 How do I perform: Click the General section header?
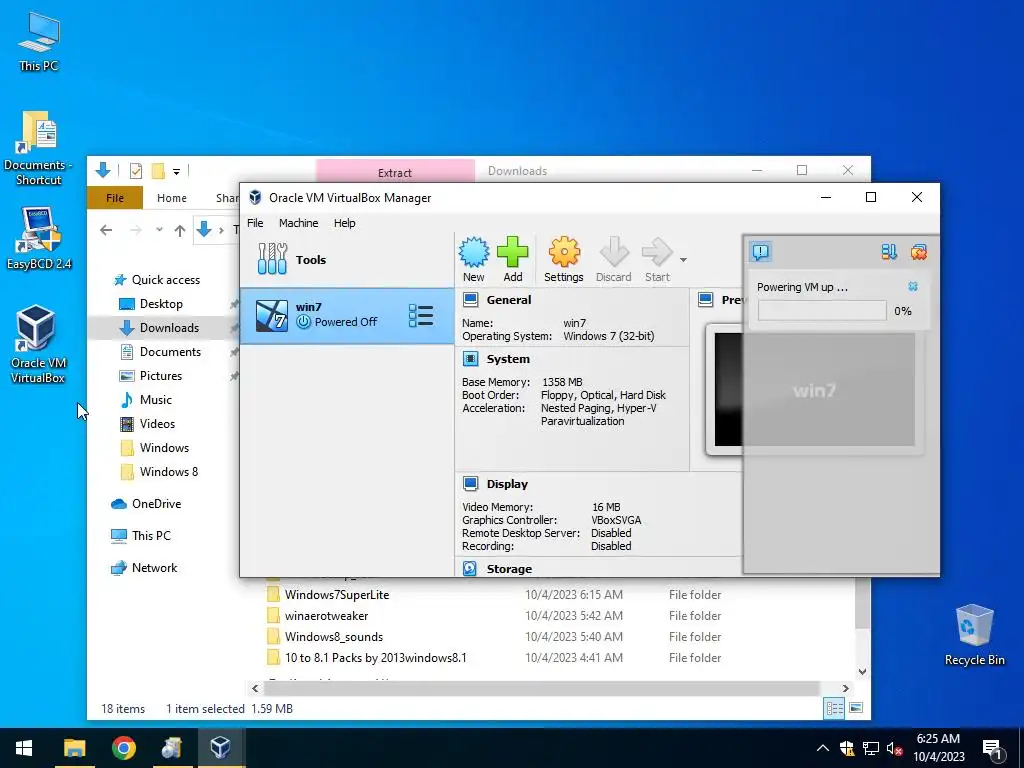pos(509,300)
